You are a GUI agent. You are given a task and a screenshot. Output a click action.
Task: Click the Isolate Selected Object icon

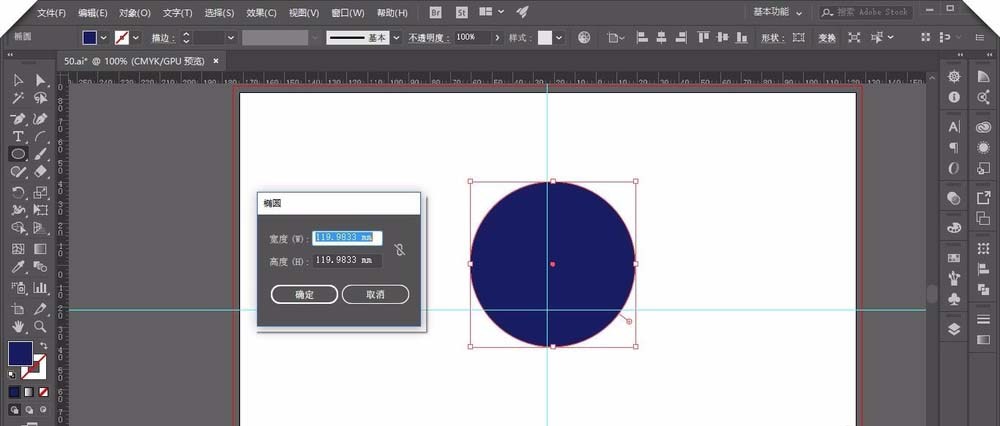pyautogui.click(x=854, y=38)
